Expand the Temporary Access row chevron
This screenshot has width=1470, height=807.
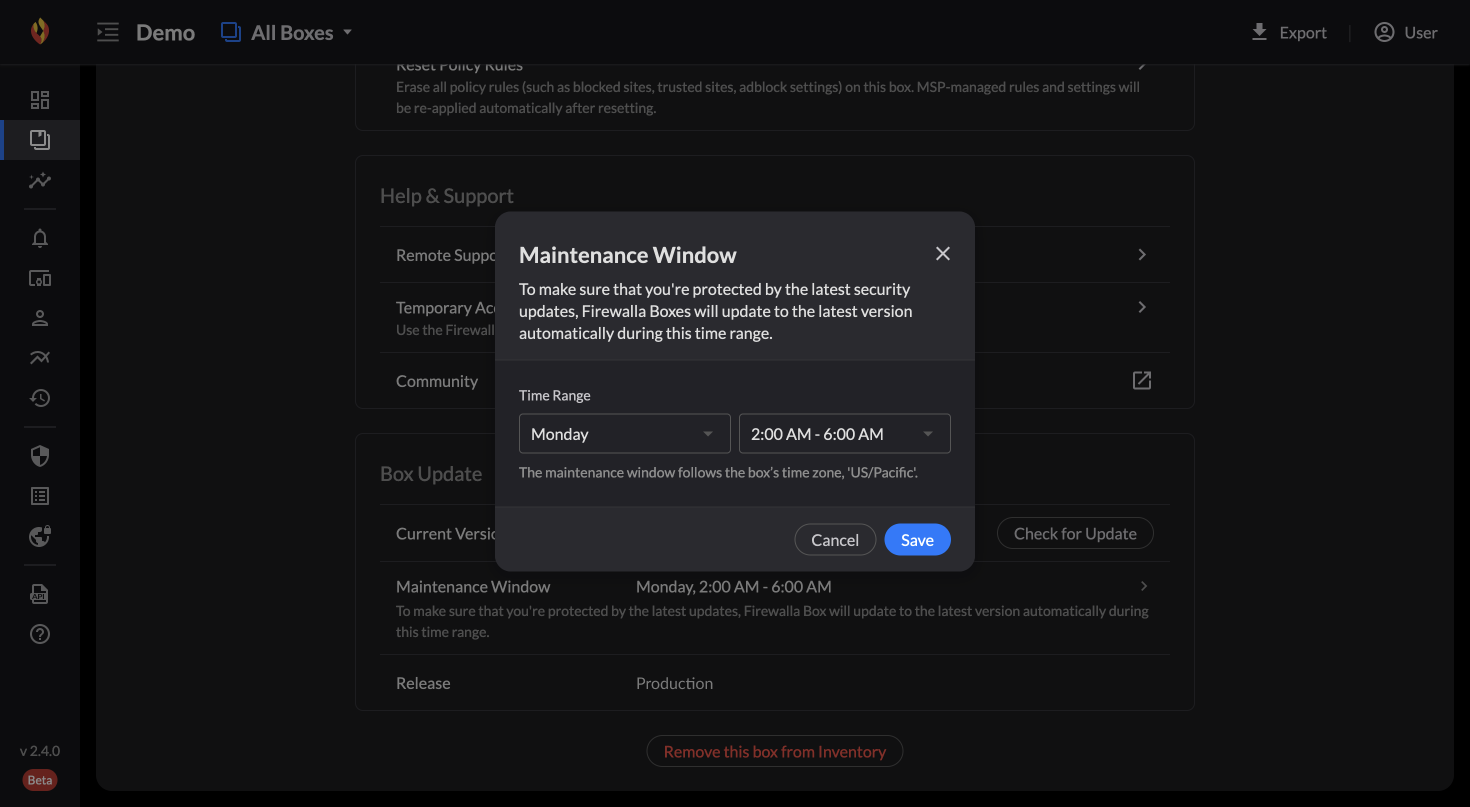(1142, 307)
